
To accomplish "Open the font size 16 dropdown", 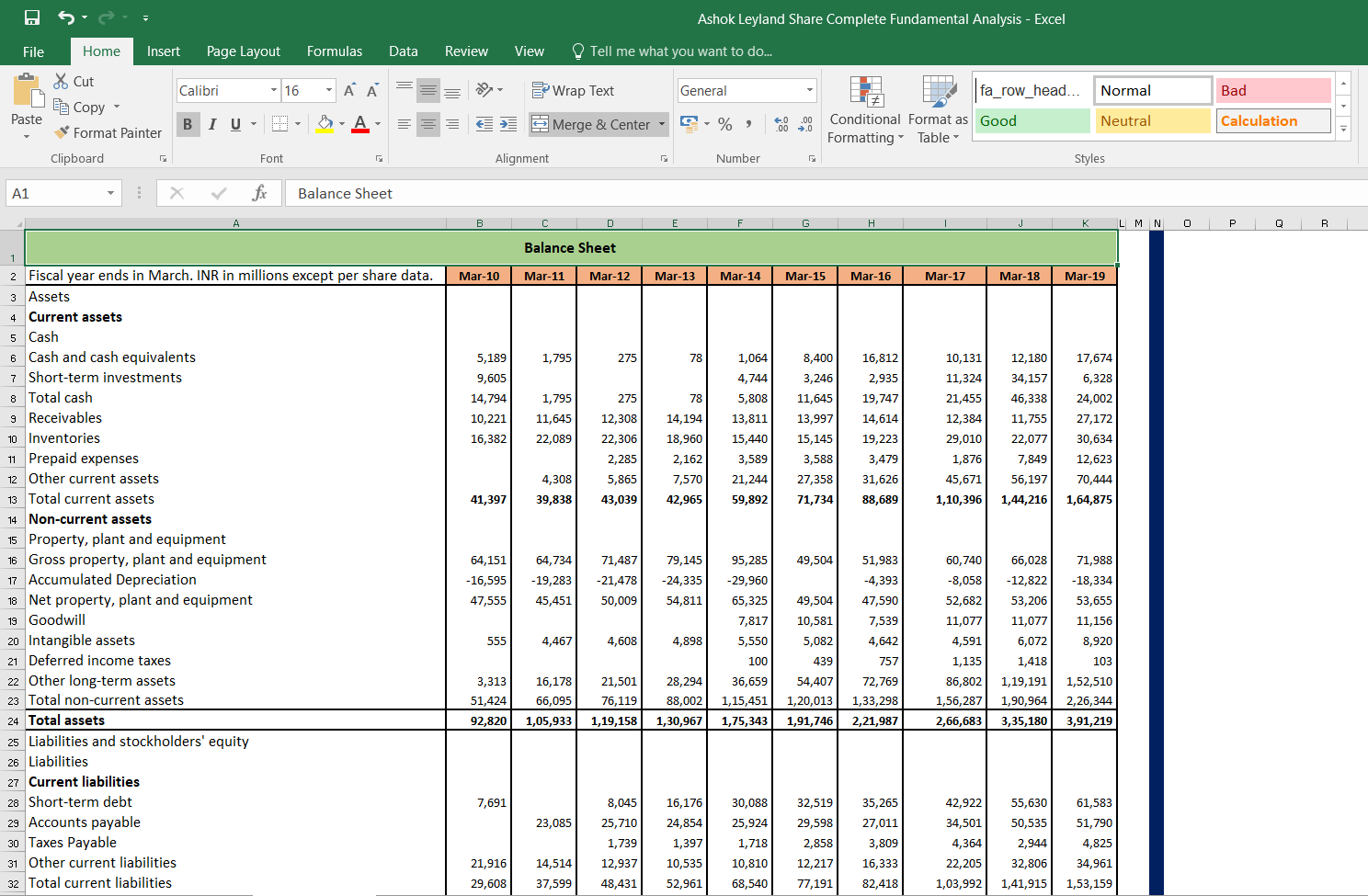I will coord(329,90).
